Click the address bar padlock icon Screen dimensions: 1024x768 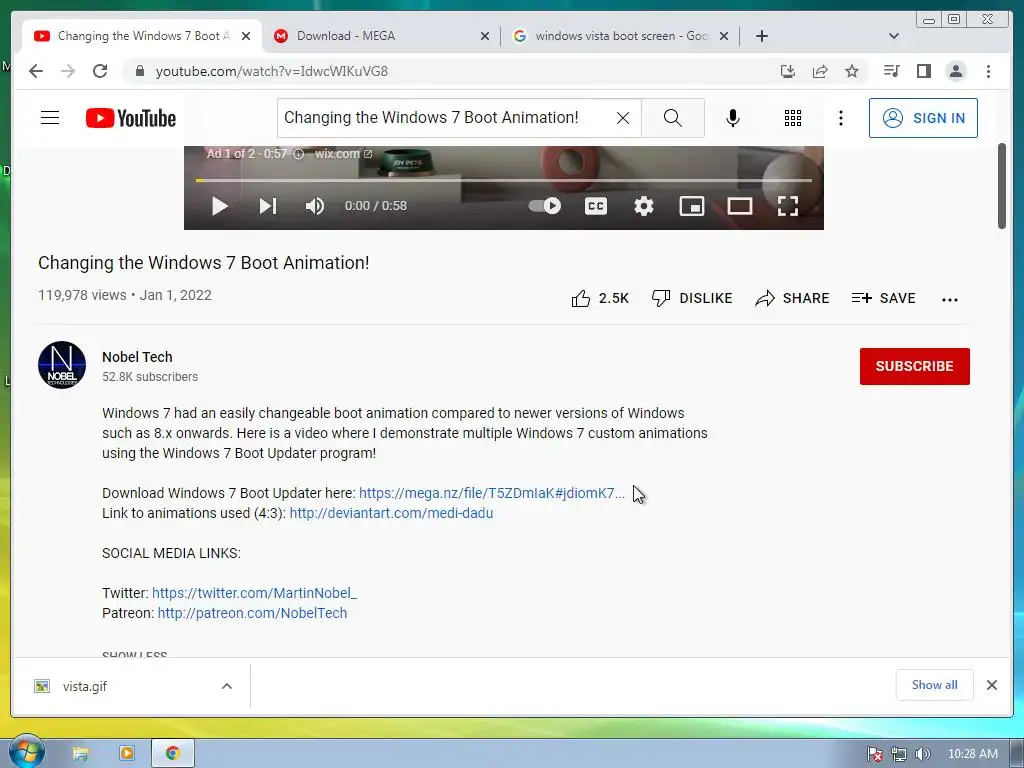click(x=139, y=71)
